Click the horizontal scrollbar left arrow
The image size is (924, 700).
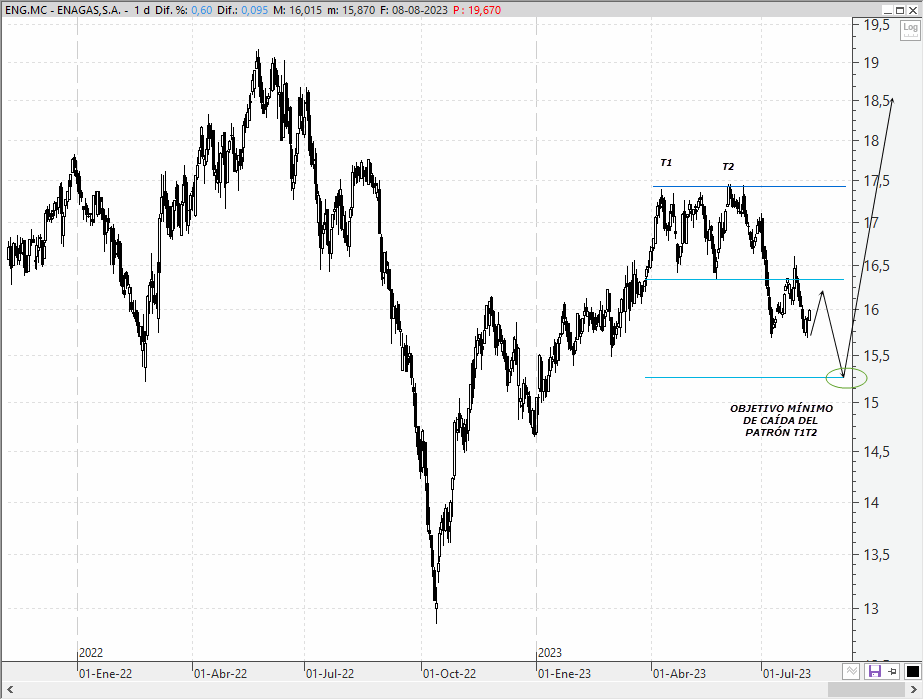[9, 689]
